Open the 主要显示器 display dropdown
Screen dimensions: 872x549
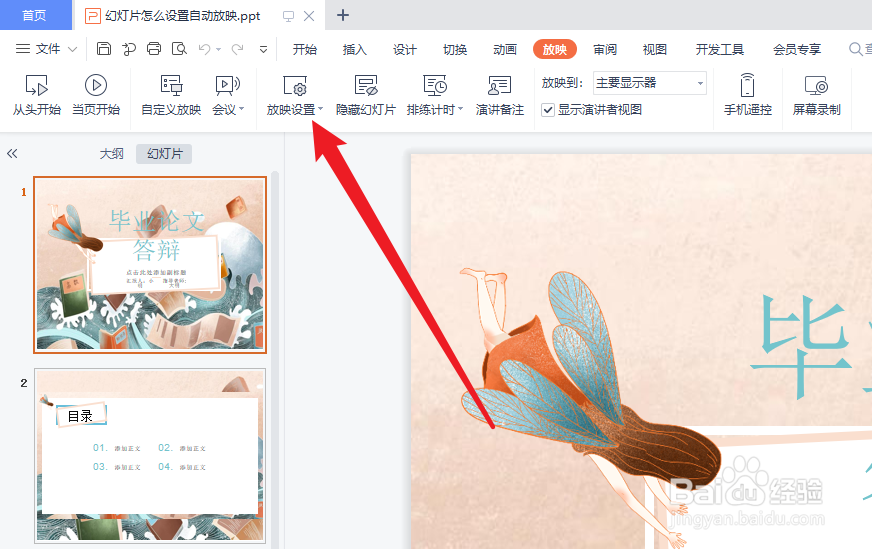coord(650,83)
